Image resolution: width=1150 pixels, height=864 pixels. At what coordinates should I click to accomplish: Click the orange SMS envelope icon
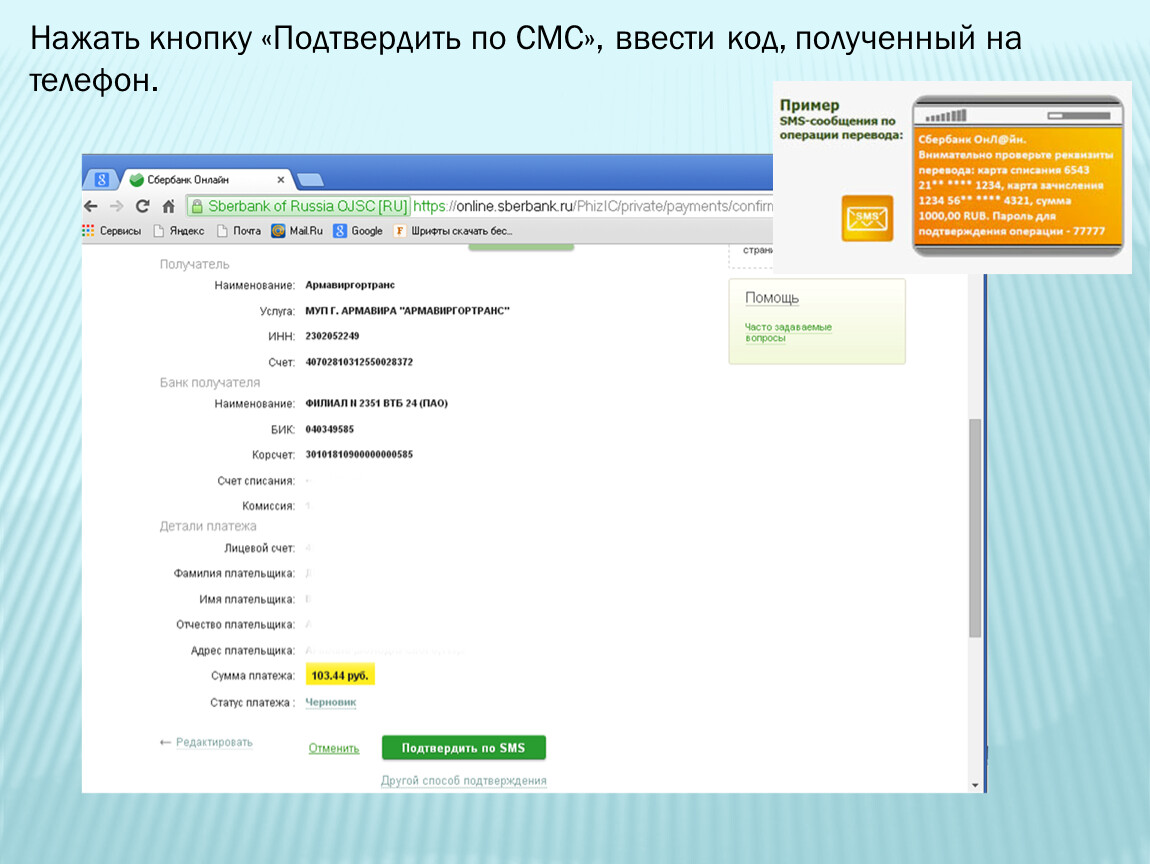pos(867,218)
